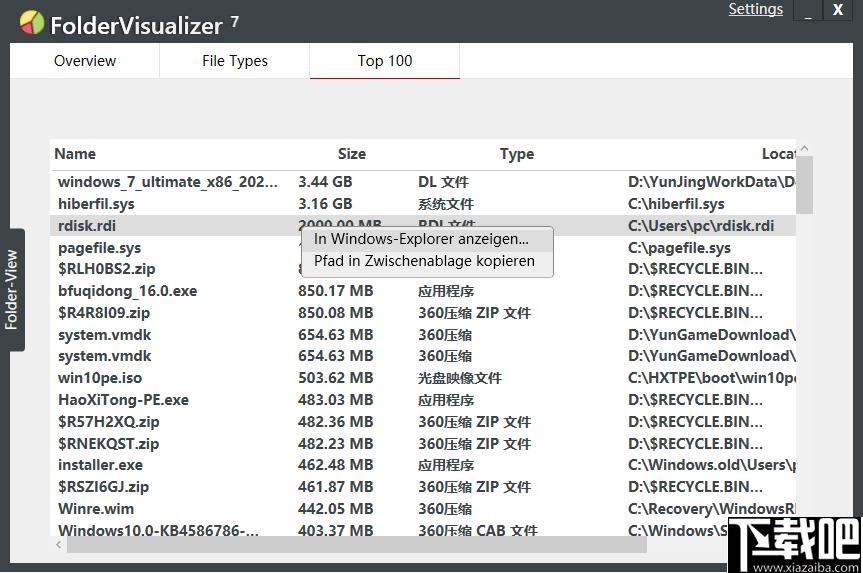
Task: Select the windows_7_ultimate_x86_202... row
Action: tap(423, 182)
